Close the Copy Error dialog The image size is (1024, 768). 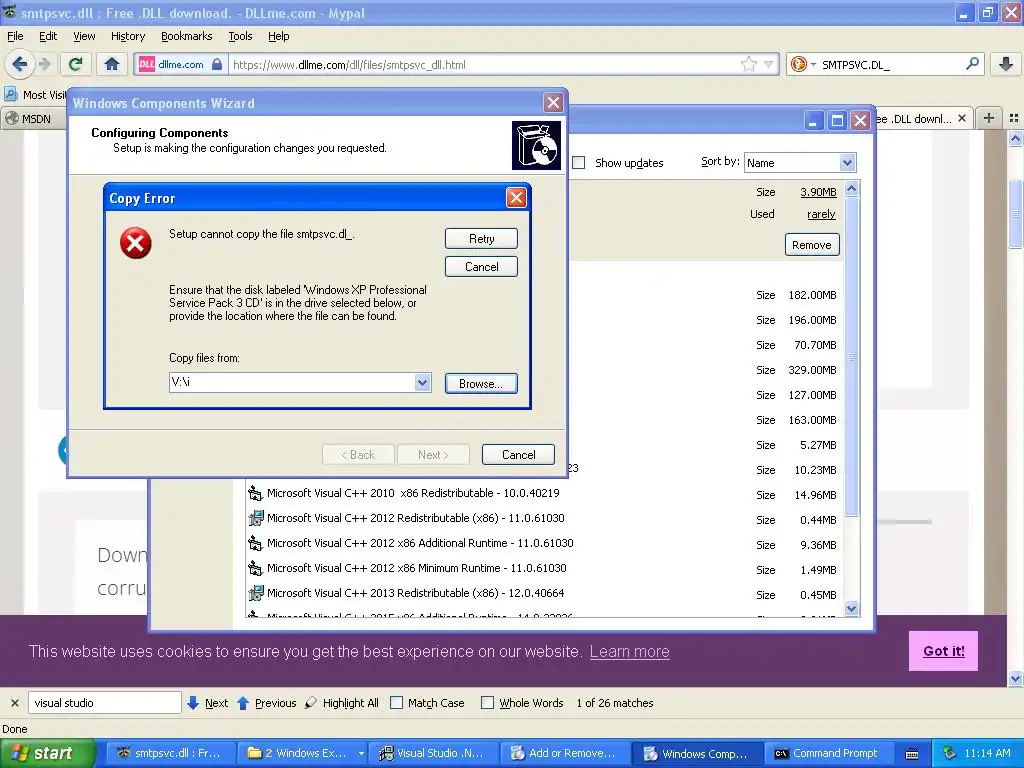tap(516, 198)
